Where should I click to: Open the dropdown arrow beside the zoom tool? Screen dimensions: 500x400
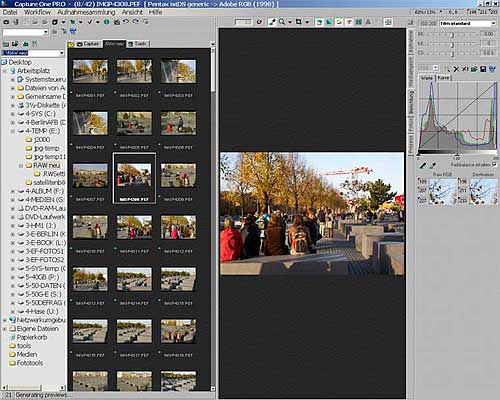(290, 22)
